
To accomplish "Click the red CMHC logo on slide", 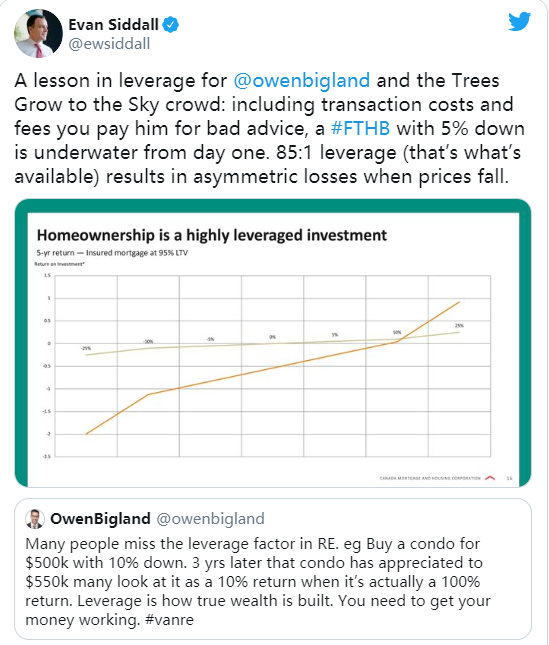I will [x=490, y=478].
